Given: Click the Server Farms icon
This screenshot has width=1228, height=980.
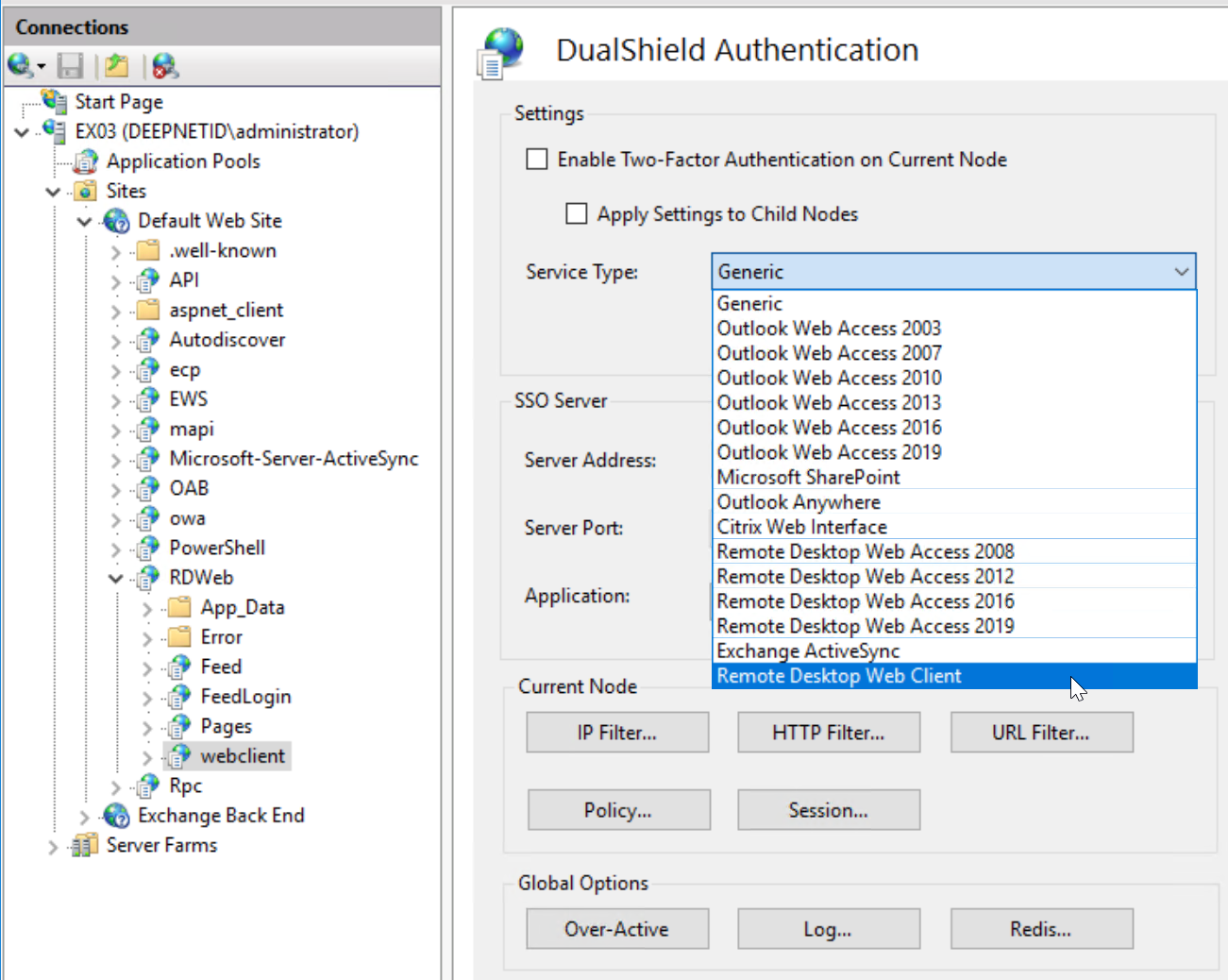Looking at the screenshot, I should [86, 845].
